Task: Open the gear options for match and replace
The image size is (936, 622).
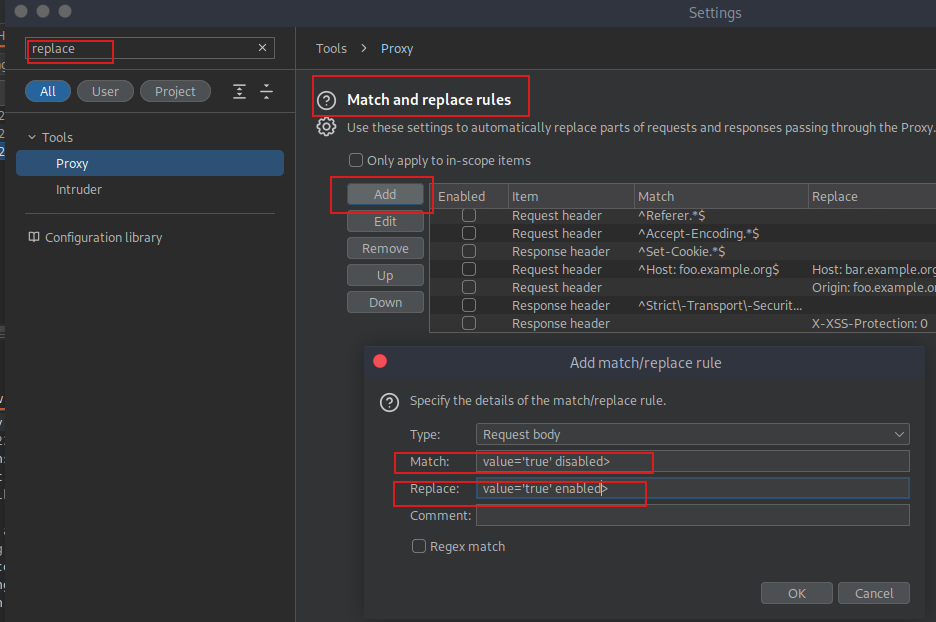Action: [326, 127]
